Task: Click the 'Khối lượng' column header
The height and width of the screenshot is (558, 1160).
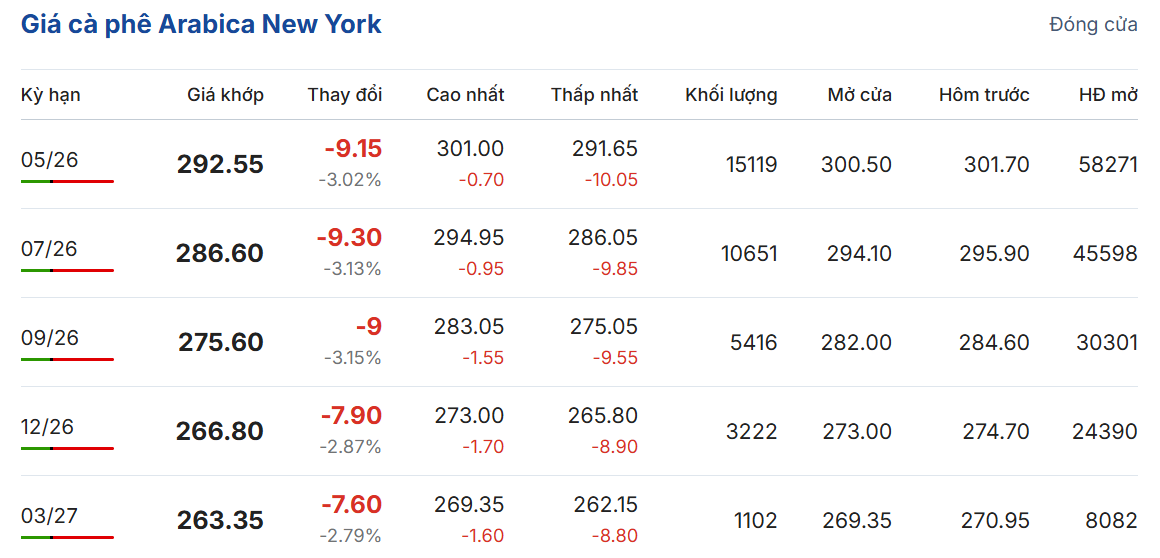Action: point(731,95)
